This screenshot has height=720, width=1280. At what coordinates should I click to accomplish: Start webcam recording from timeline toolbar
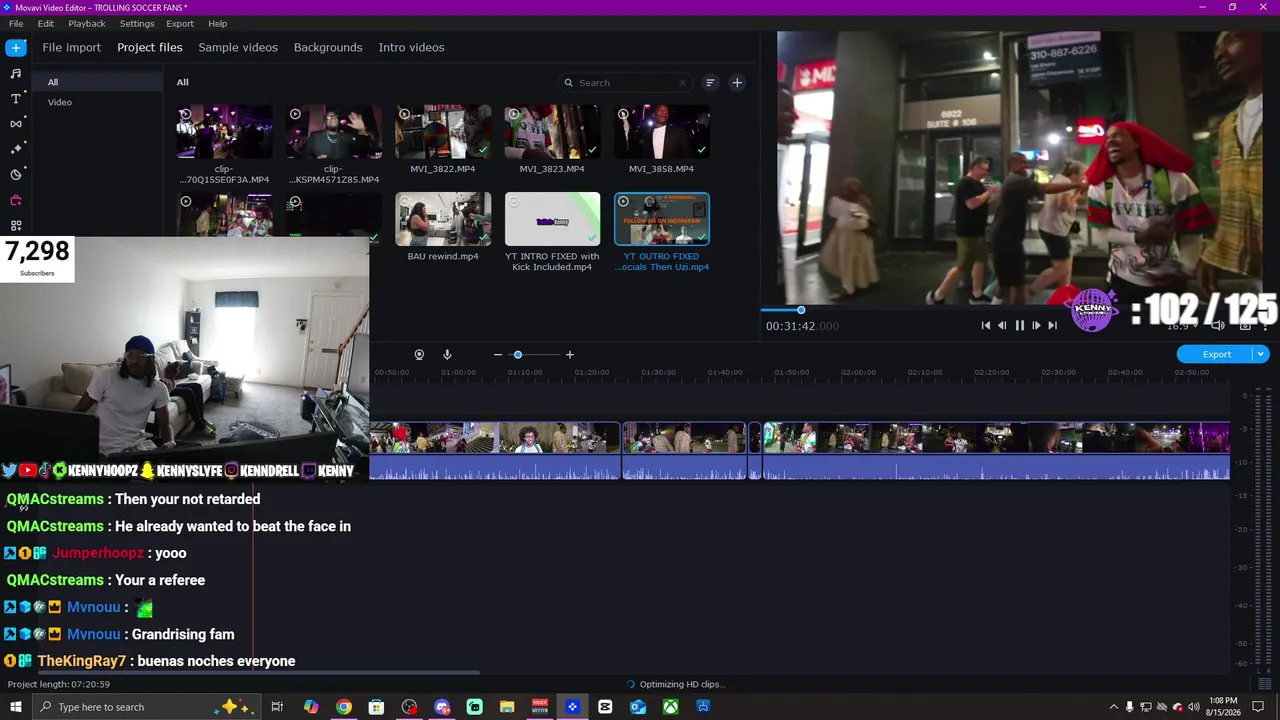coord(419,355)
